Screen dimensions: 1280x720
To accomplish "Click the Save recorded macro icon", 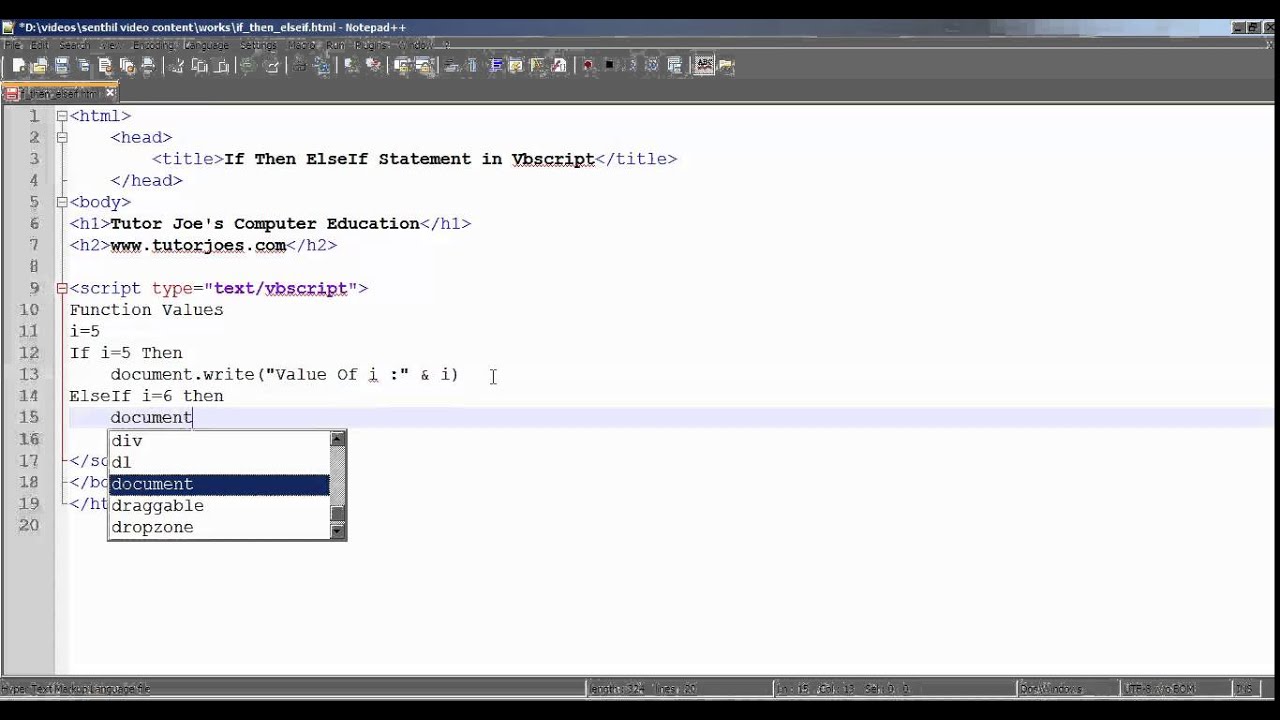I will point(673,66).
